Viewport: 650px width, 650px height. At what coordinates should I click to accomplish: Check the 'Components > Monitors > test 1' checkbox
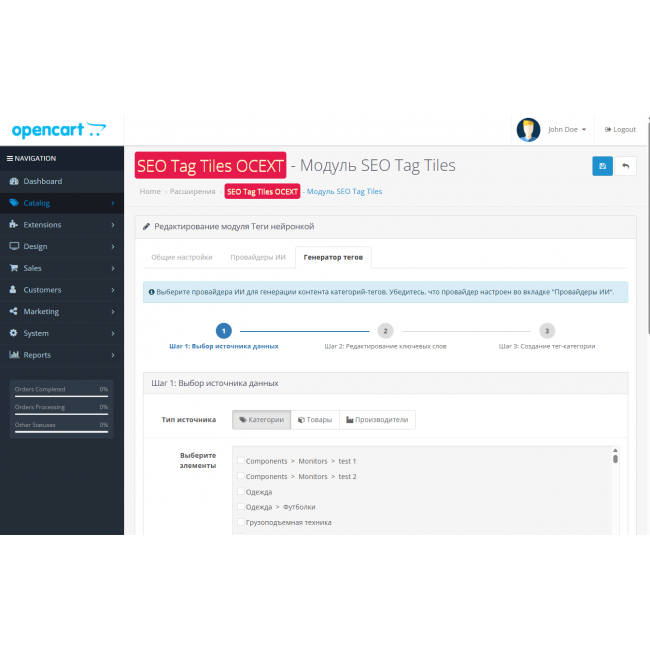(x=241, y=462)
